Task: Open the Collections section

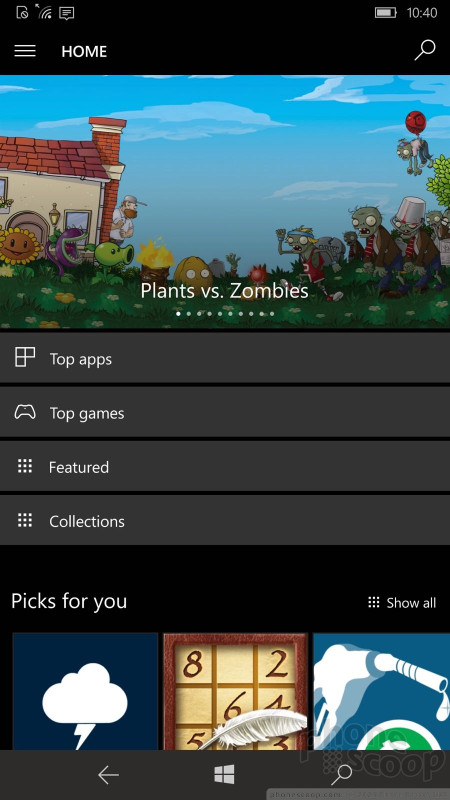Action: point(225,520)
